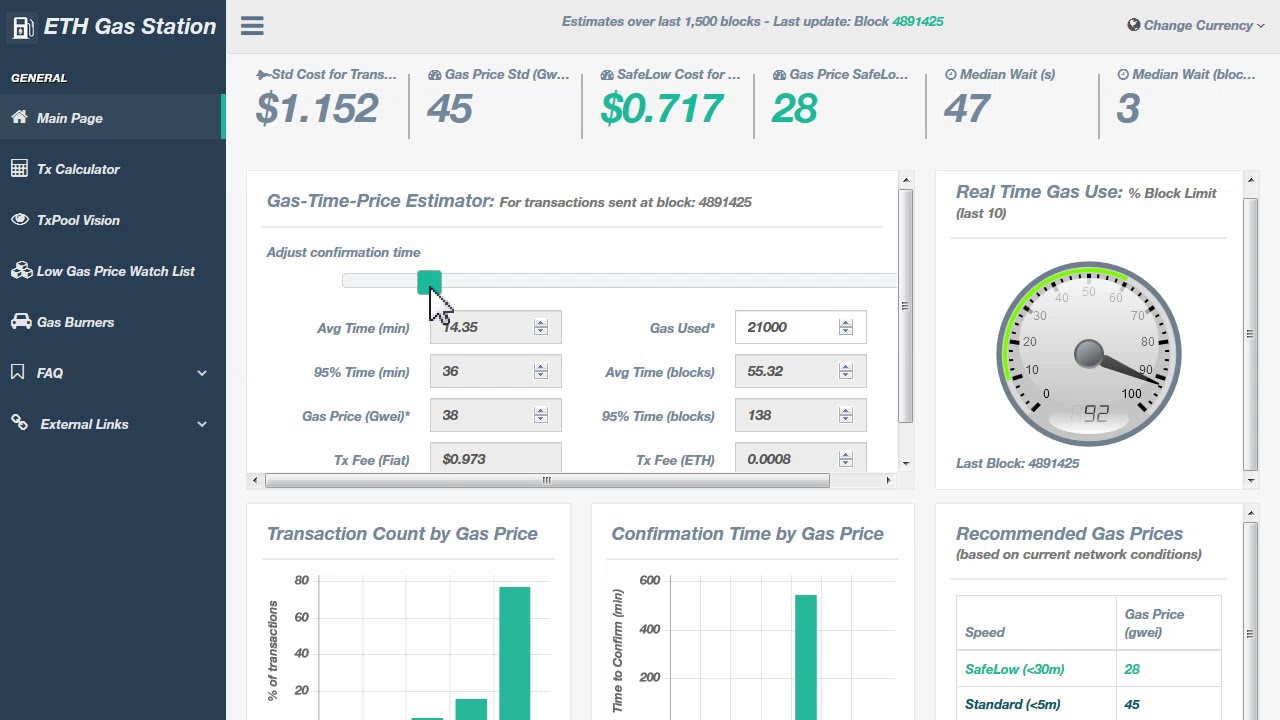This screenshot has width=1280, height=720.
Task: Click the gas pump logo icon
Action: point(22,27)
